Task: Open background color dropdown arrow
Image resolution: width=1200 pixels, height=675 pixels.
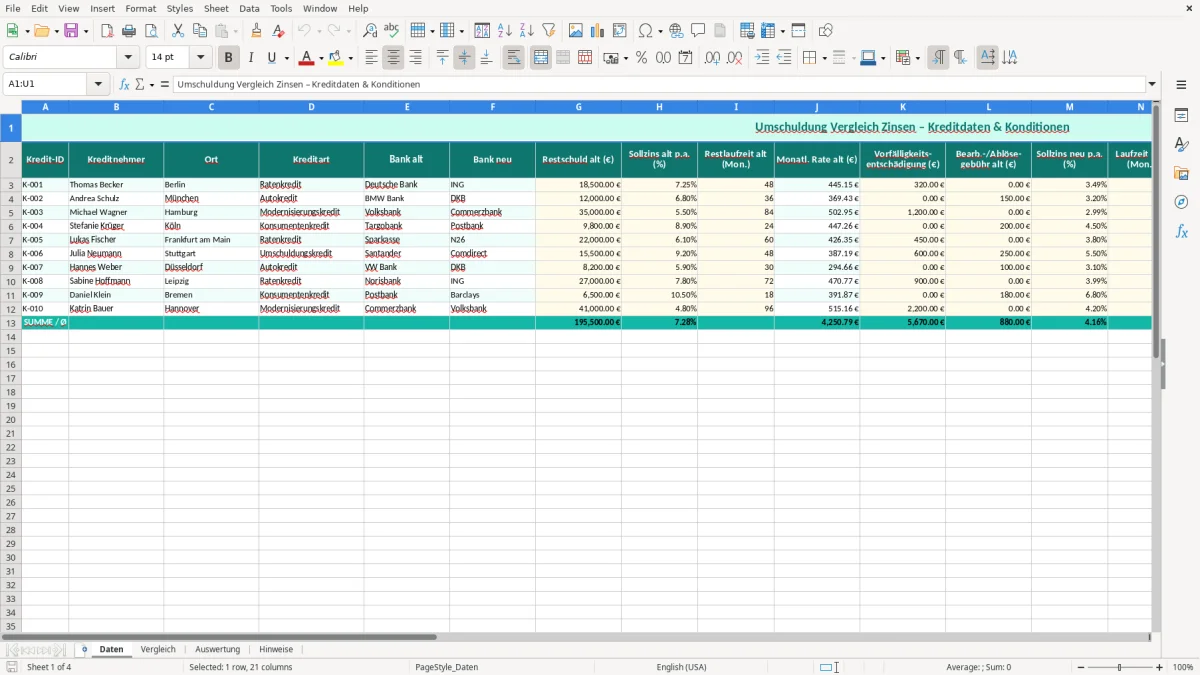Action: tap(350, 58)
